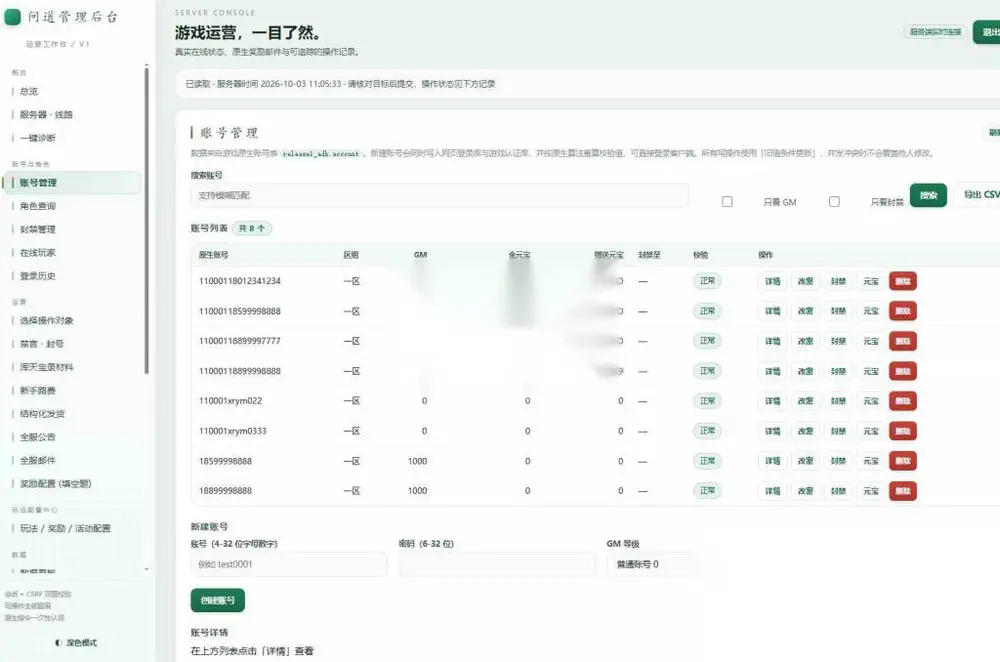Click 封禁 for account 11000118899998888

[838, 371]
